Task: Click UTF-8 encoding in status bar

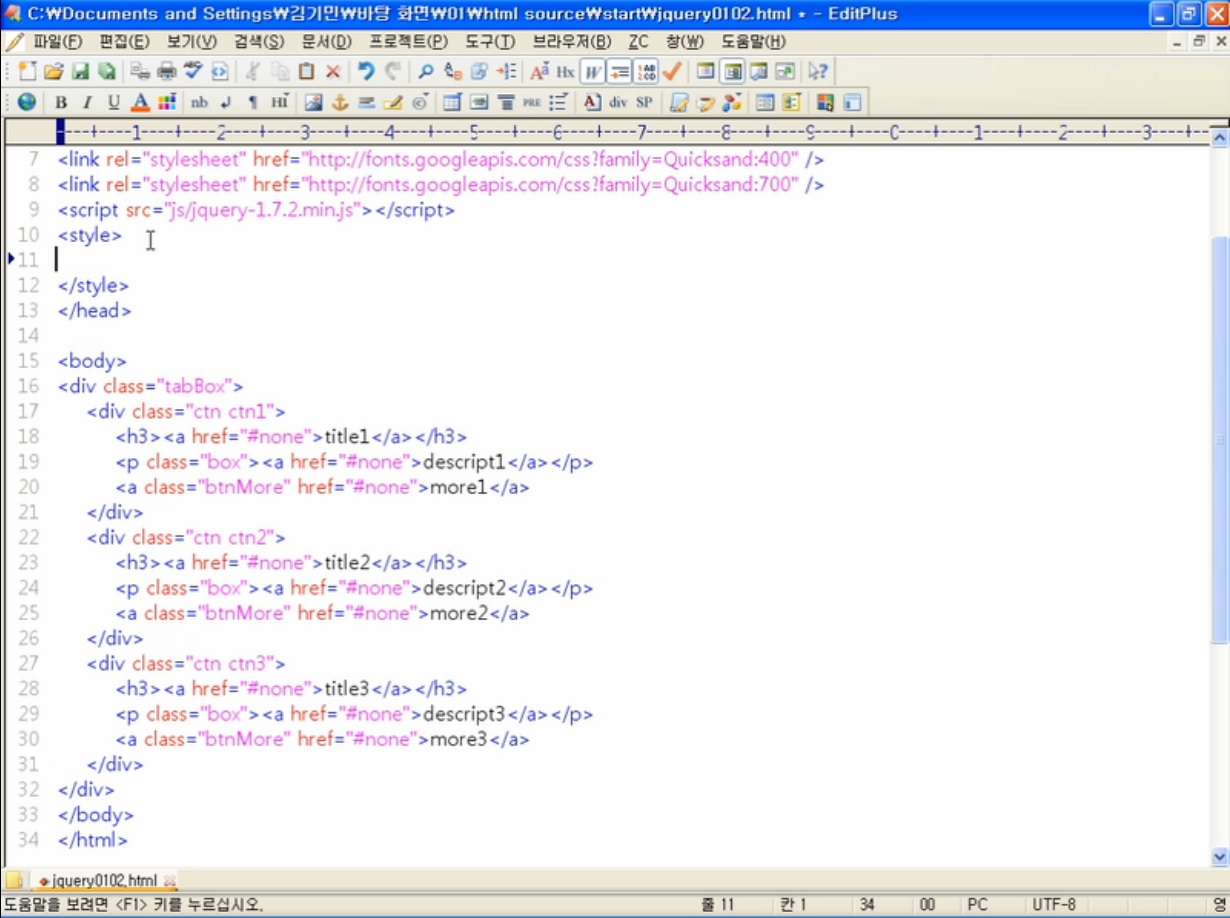Action: (1054, 904)
